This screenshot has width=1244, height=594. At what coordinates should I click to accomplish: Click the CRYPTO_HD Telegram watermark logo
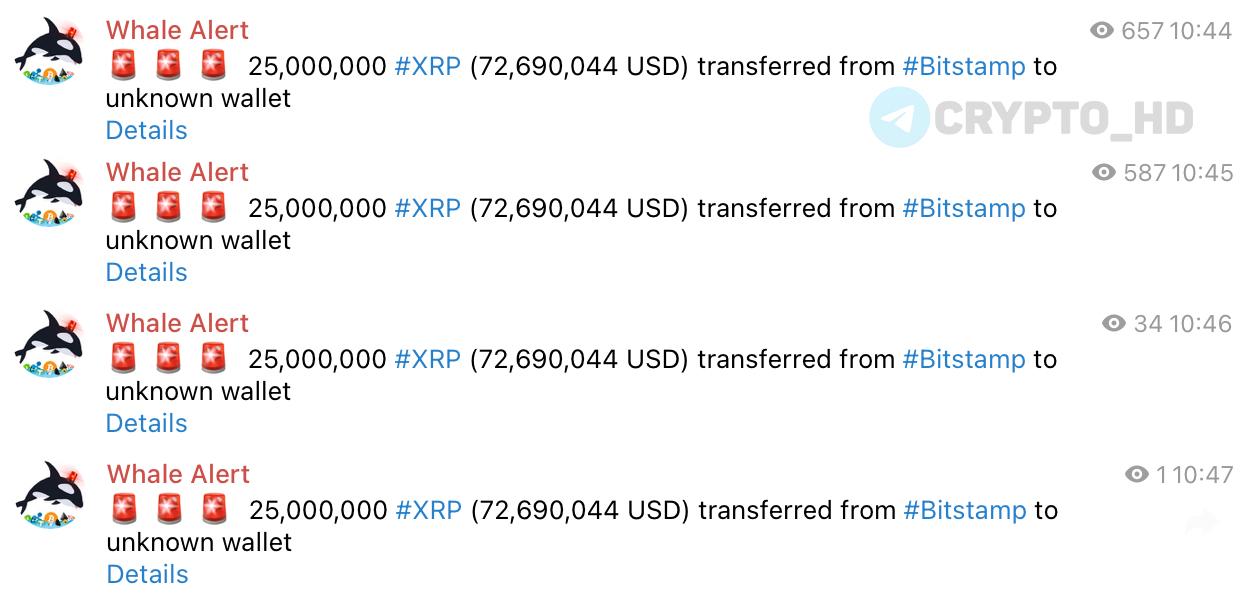click(899, 118)
